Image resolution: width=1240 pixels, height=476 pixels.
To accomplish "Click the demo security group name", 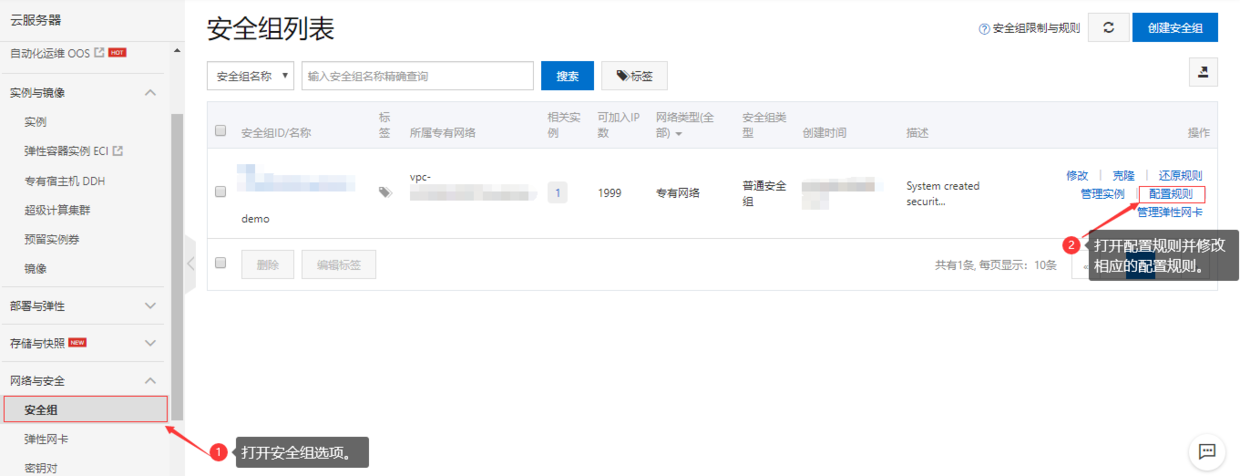I will click(x=255, y=218).
